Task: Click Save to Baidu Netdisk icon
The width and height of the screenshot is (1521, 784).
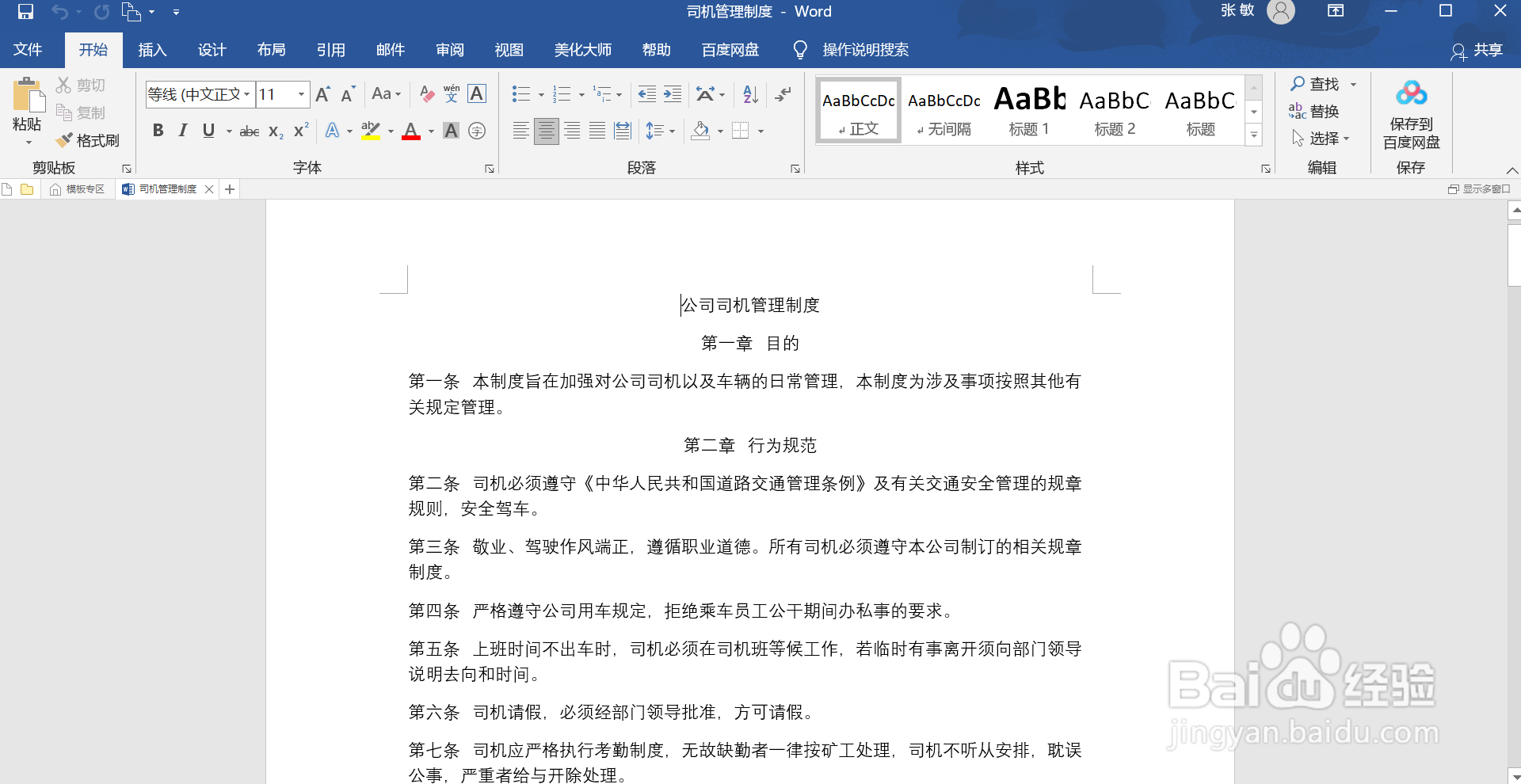Action: tap(1411, 111)
